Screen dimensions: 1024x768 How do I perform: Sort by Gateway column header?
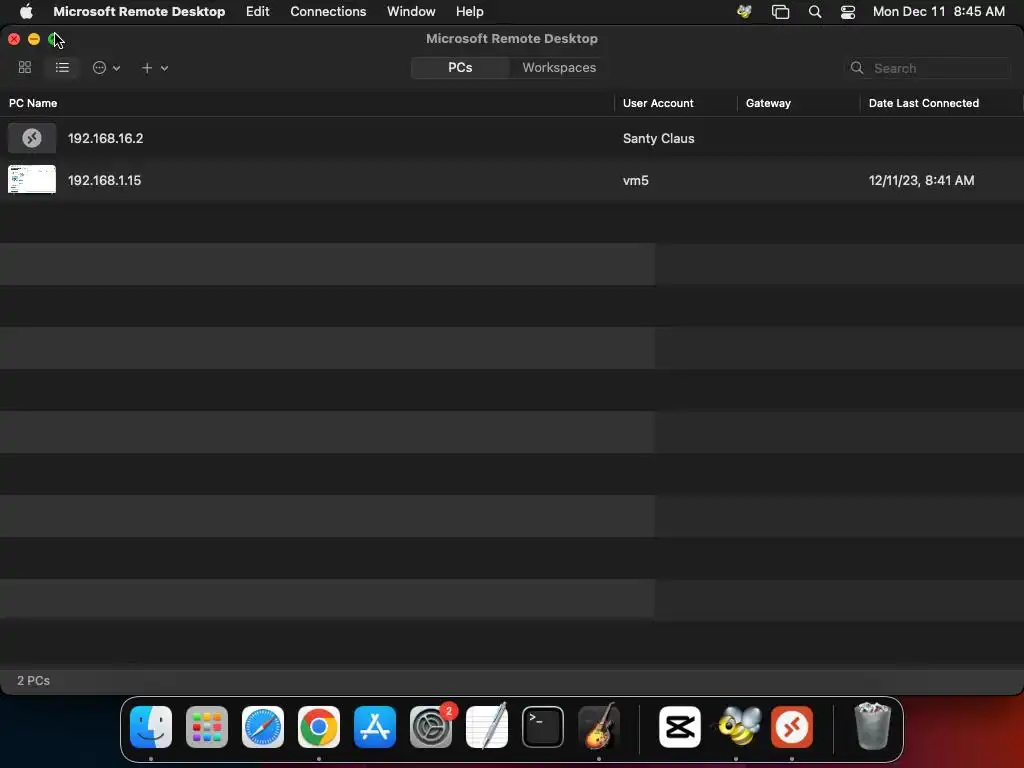(x=768, y=103)
